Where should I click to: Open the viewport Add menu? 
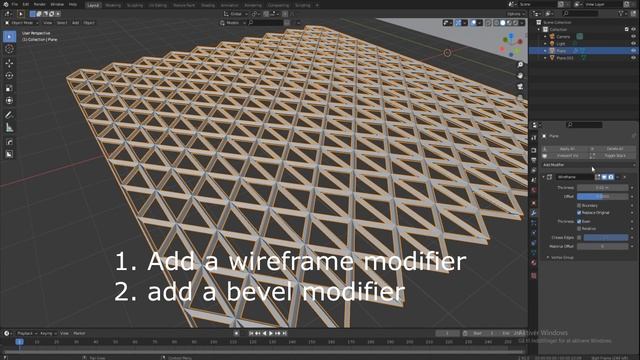point(76,23)
